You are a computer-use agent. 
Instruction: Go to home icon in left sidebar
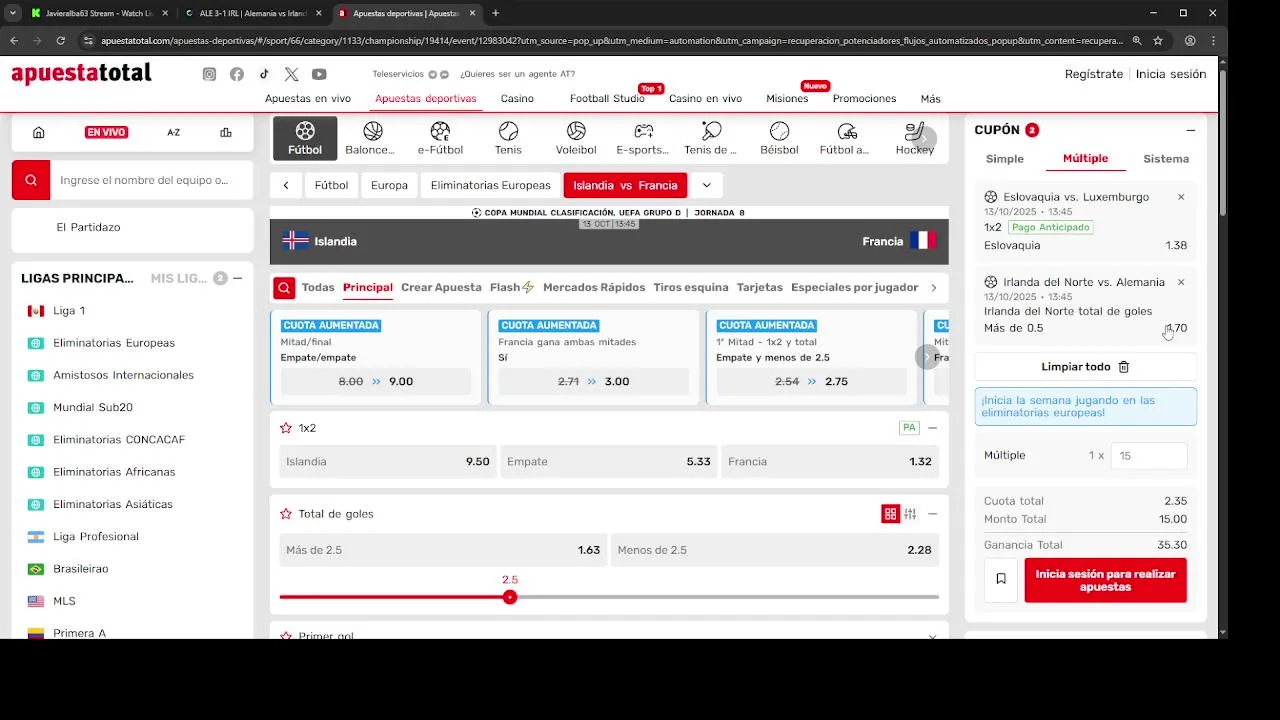click(39, 132)
